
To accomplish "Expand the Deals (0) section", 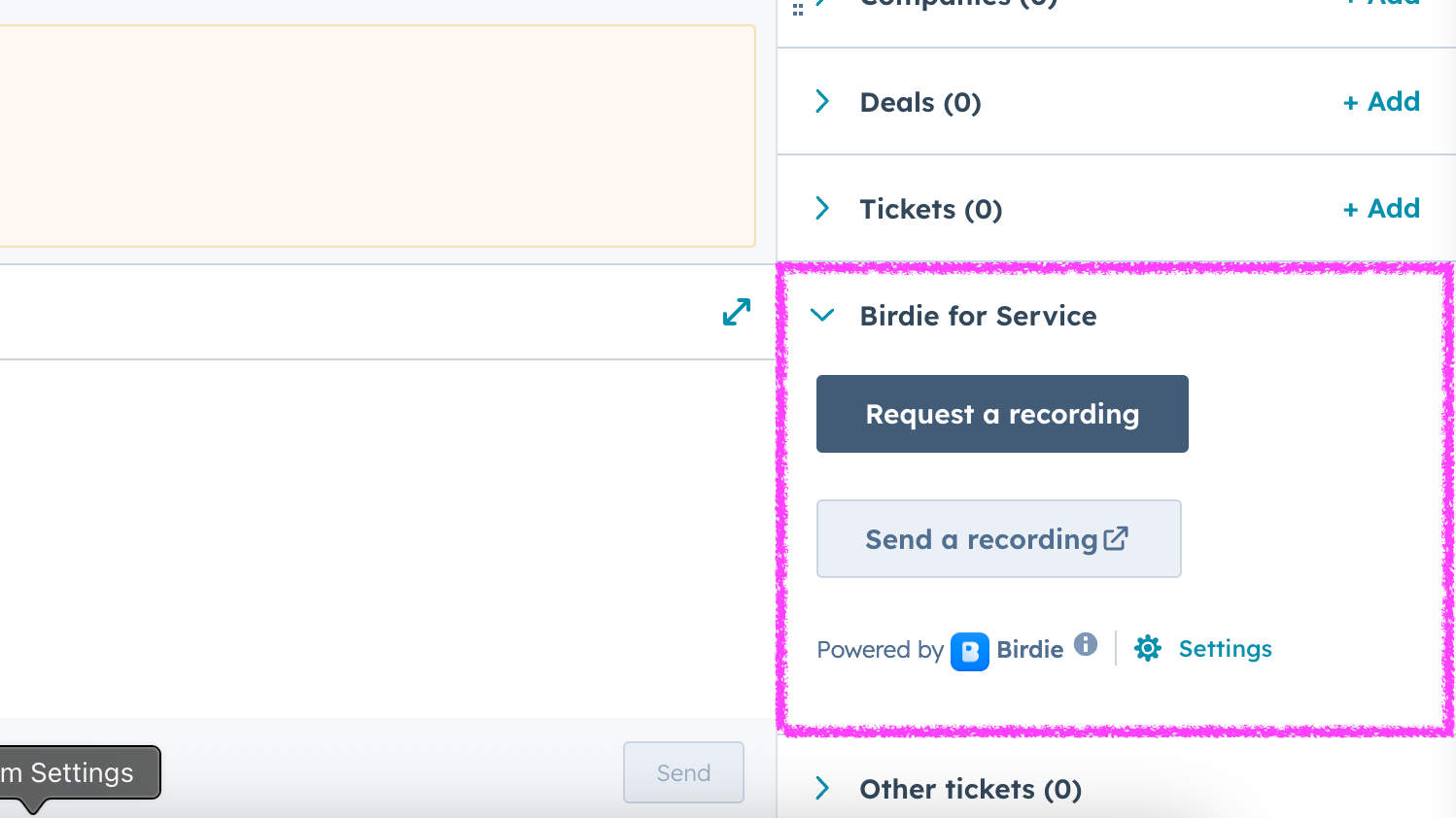I will [822, 101].
